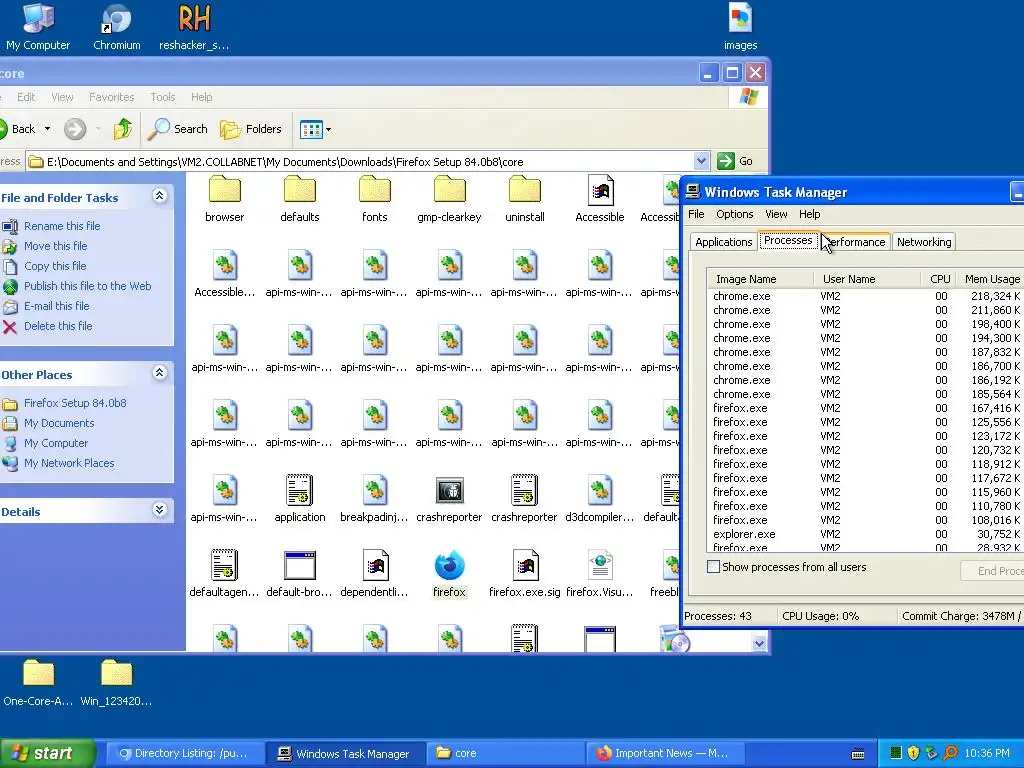Switch to the Applications tab
The width and height of the screenshot is (1024, 768).
click(724, 242)
